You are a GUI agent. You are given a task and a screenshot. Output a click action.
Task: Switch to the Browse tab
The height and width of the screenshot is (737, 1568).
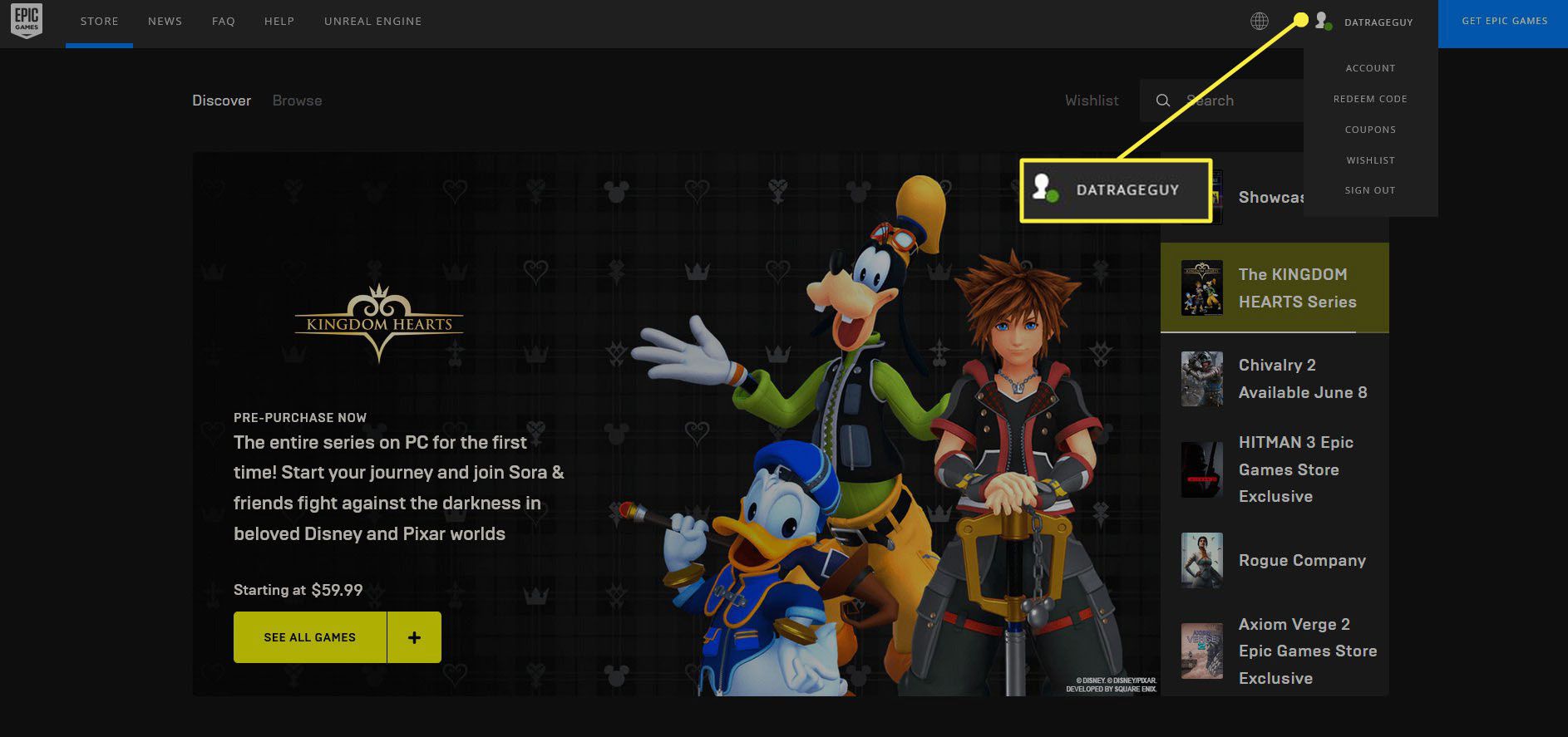[x=297, y=101]
